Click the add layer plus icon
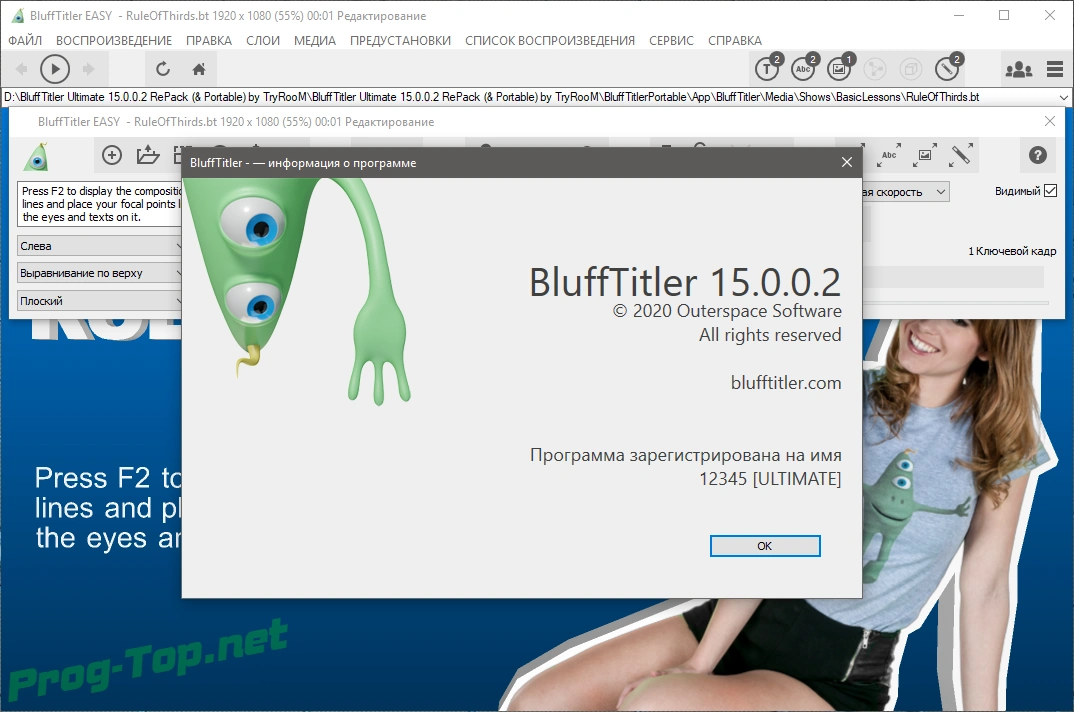Viewport: 1074px width, 712px height. click(112, 155)
